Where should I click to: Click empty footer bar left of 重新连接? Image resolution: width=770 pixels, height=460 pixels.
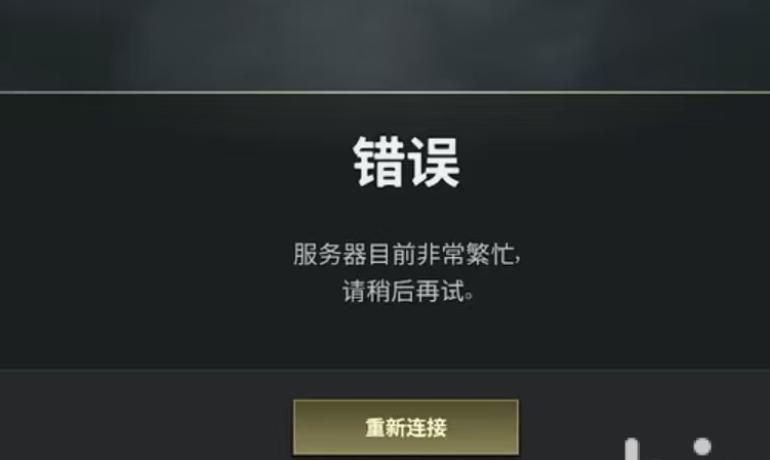(146, 415)
